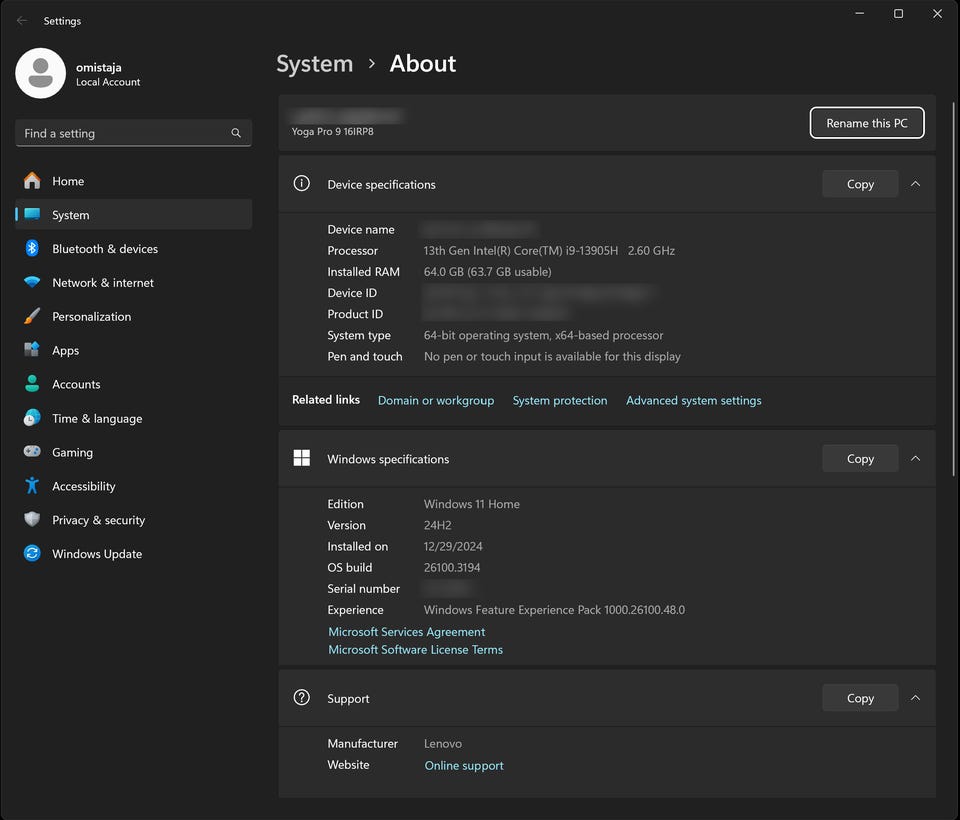This screenshot has width=960, height=820.
Task: Collapse the Windows specifications chevron
Action: [915, 459]
